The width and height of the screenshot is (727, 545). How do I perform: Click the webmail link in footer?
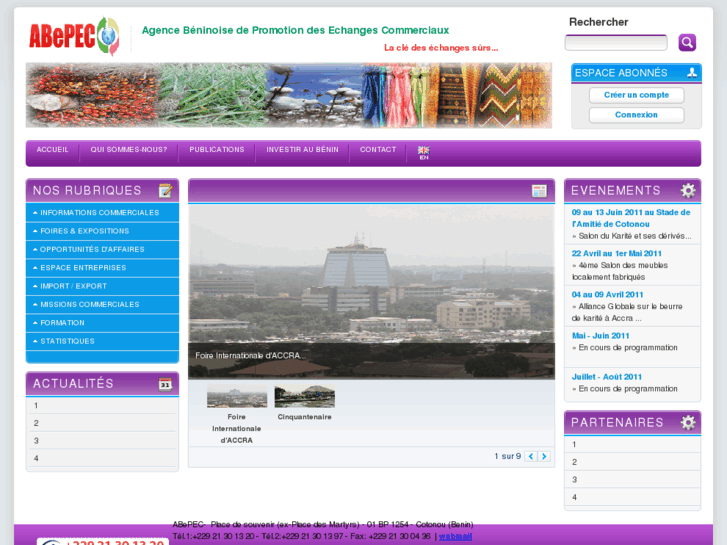click(x=455, y=536)
